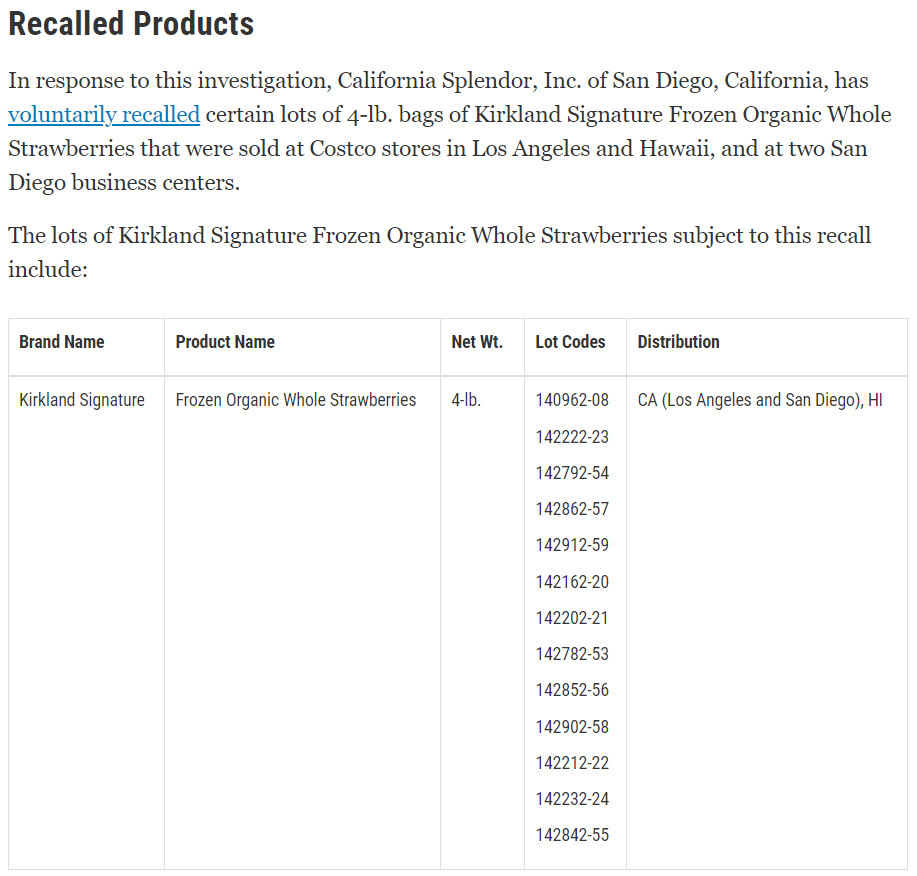Click lot code 142912-59
The height and width of the screenshot is (876, 917).
[572, 545]
